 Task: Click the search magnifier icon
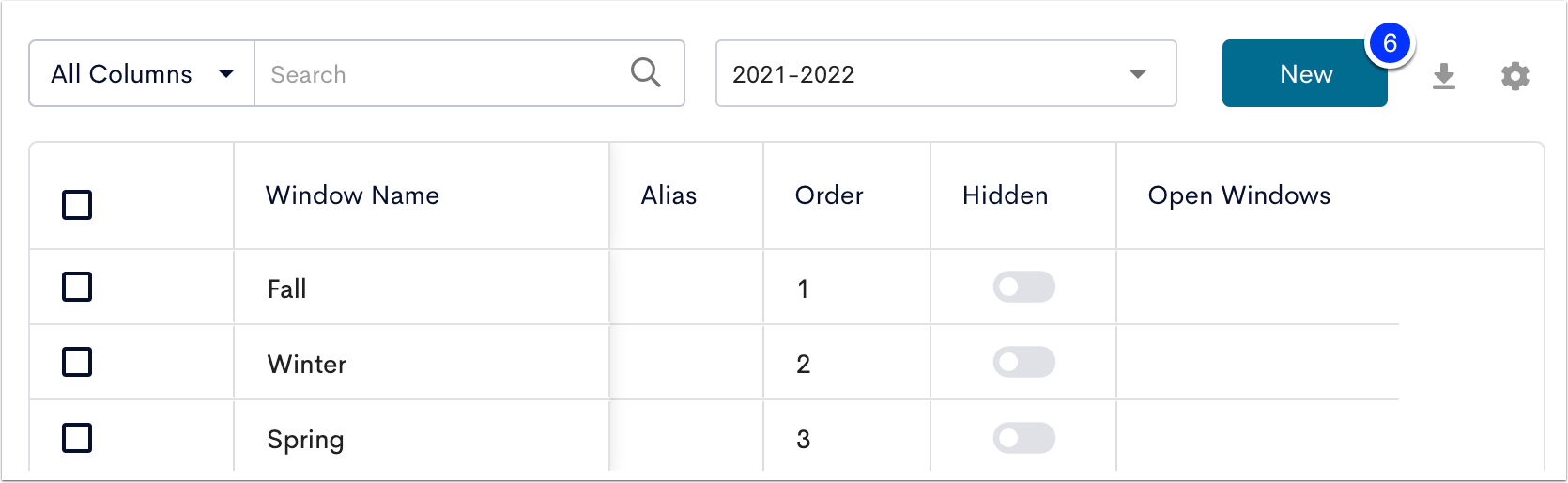[646, 72]
